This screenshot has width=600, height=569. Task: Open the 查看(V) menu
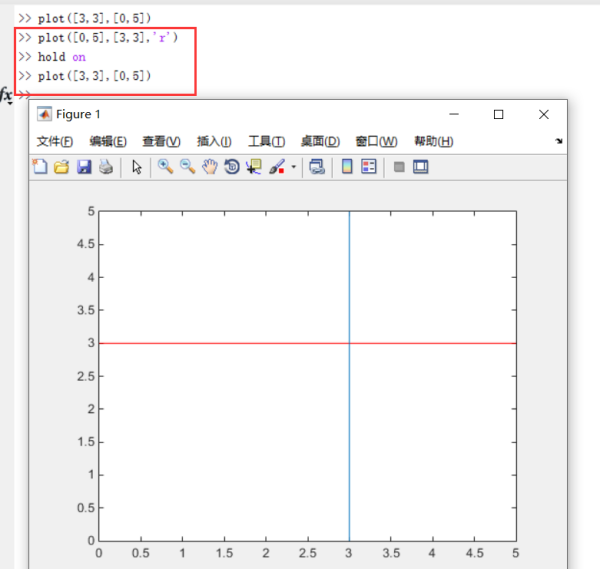point(161,141)
